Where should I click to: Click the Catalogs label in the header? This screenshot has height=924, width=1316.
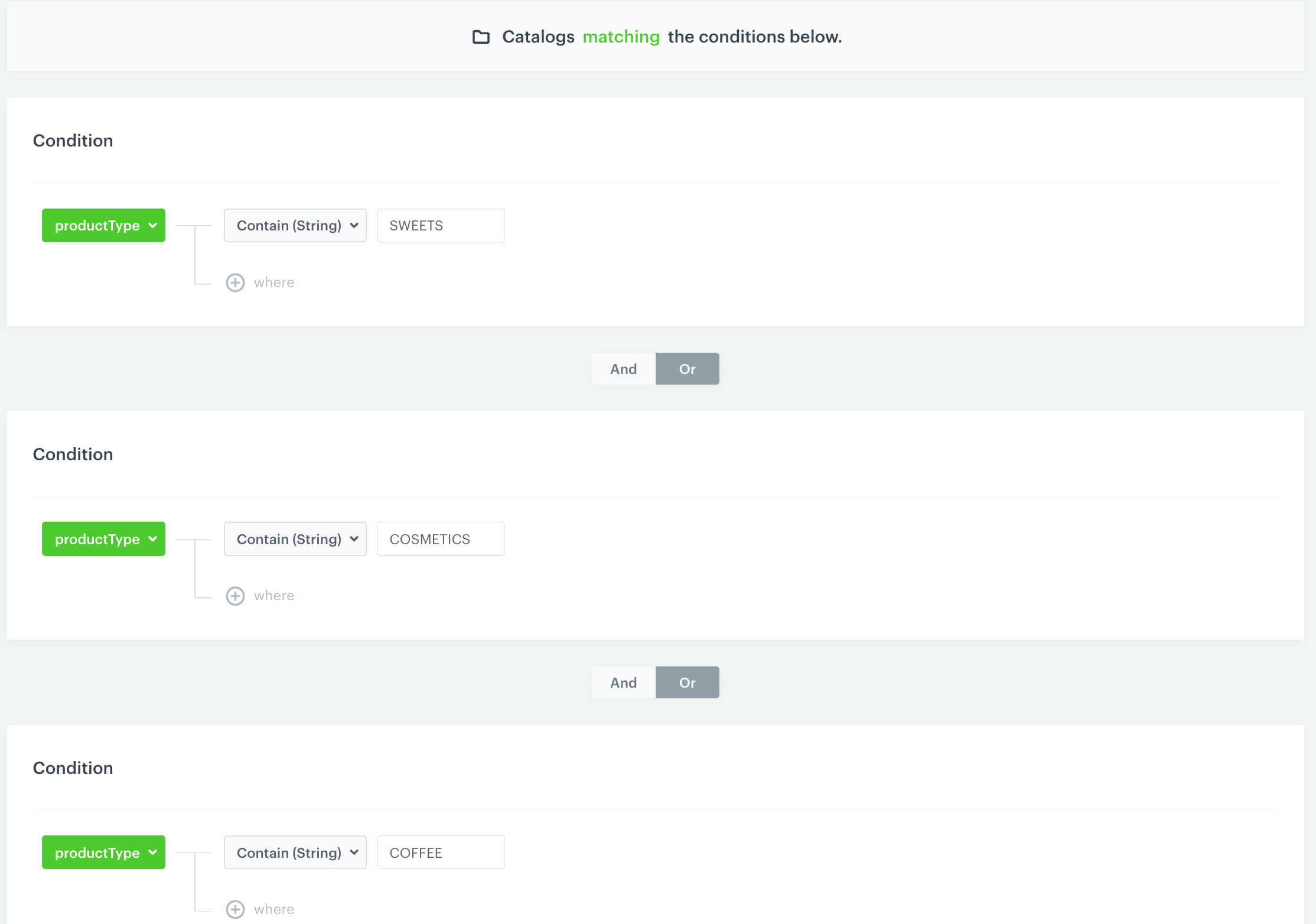point(538,37)
